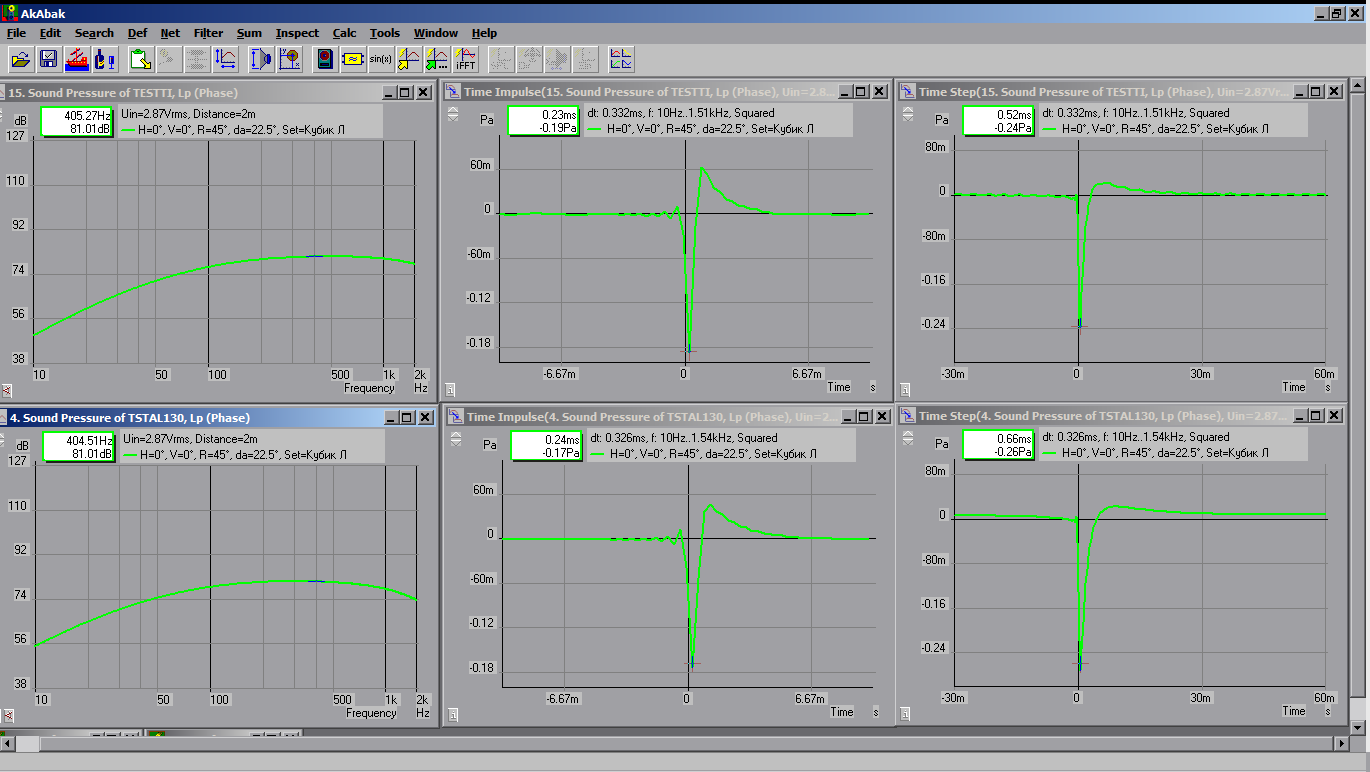Open the Help menu

coord(484,33)
